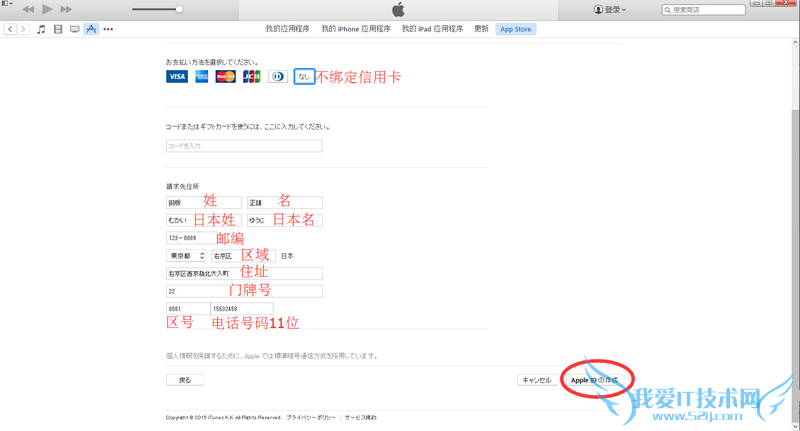
Task: Open the Movies library icon
Action: (58, 29)
